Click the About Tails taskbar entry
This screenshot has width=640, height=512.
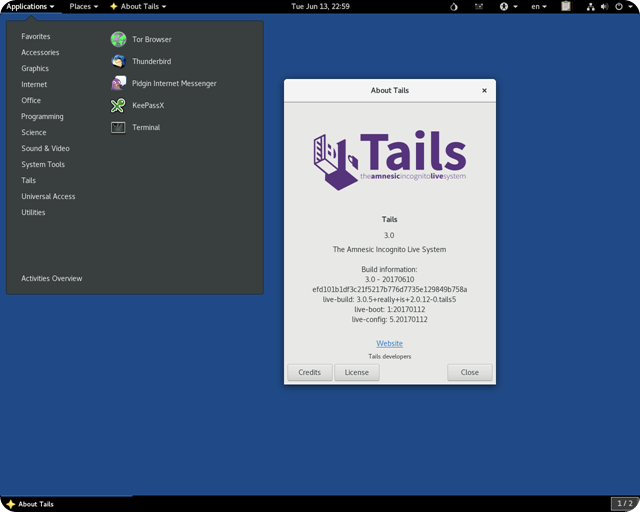66,504
